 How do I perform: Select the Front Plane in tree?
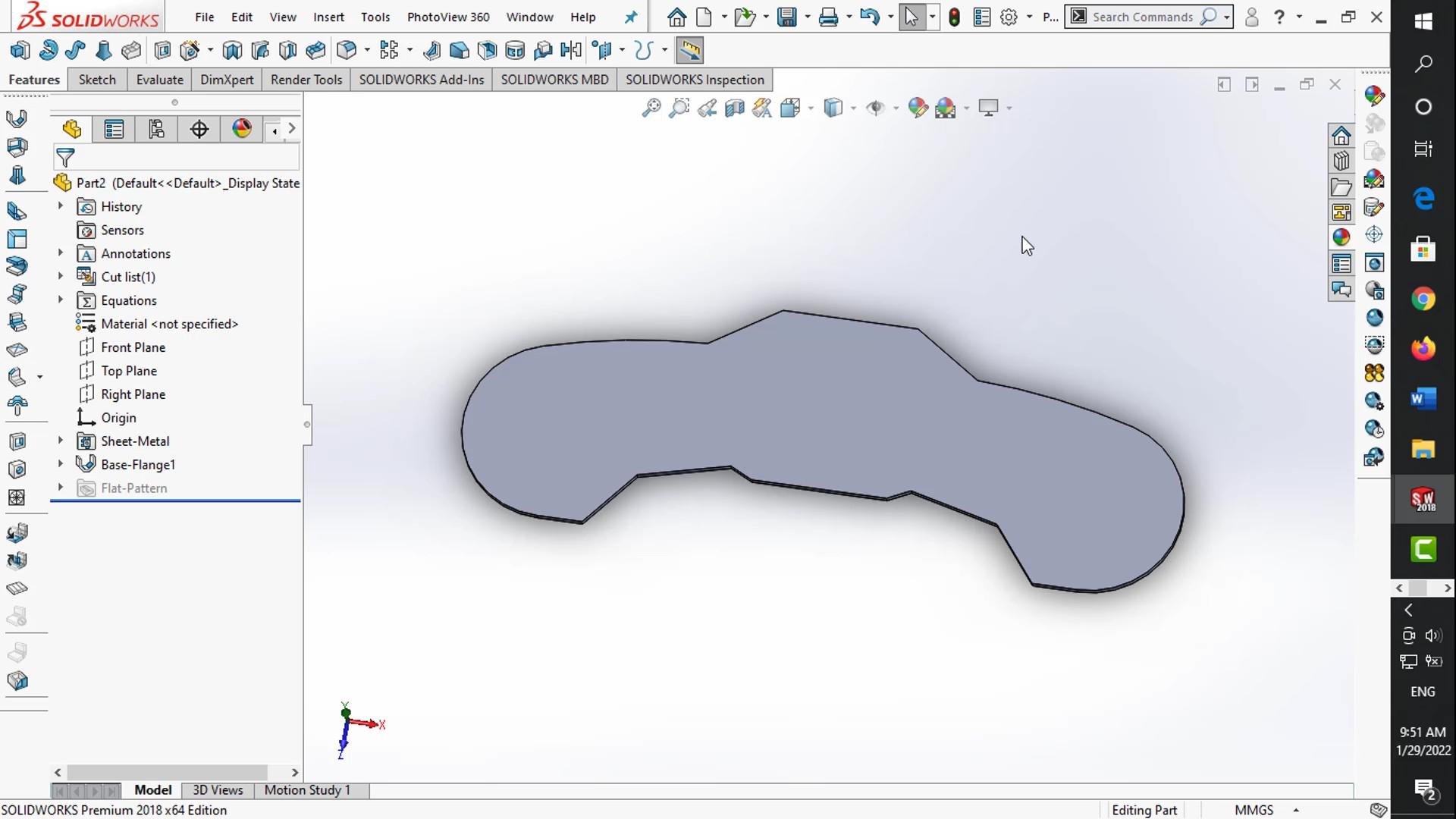(133, 347)
